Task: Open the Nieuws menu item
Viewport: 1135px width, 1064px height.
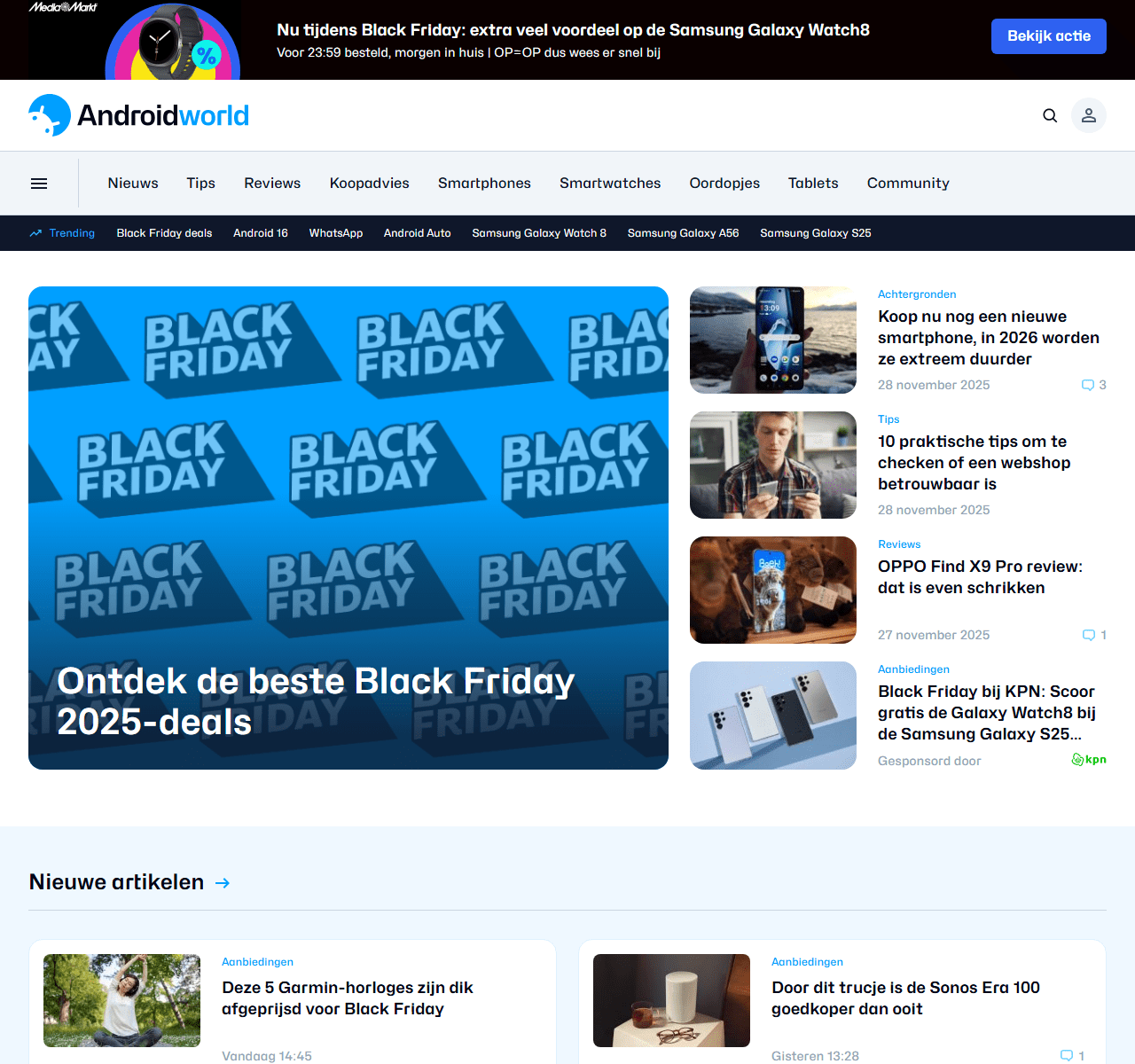Action: click(x=133, y=184)
